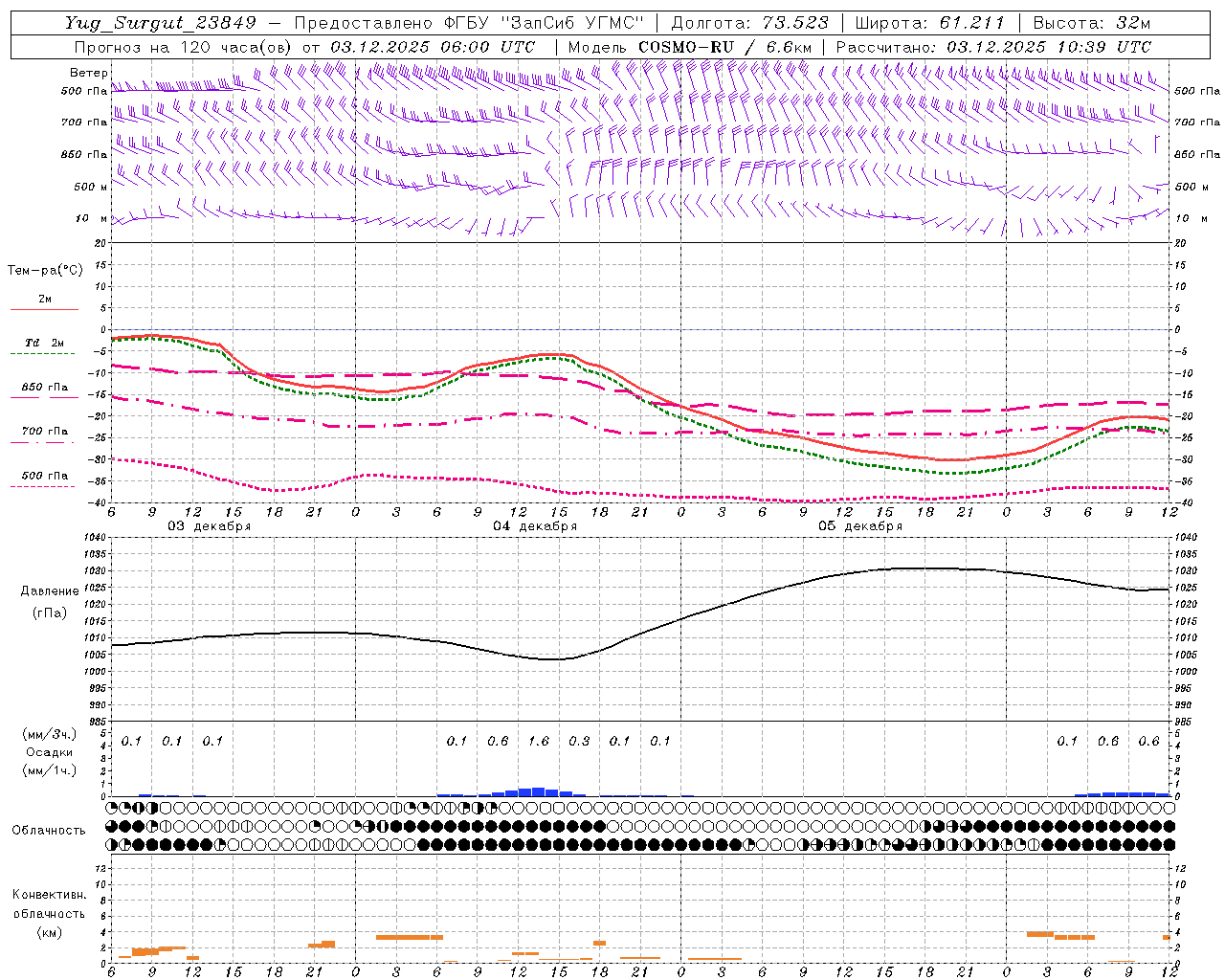
Task: Click the Долгота: 73.523 value
Action: 751,23
